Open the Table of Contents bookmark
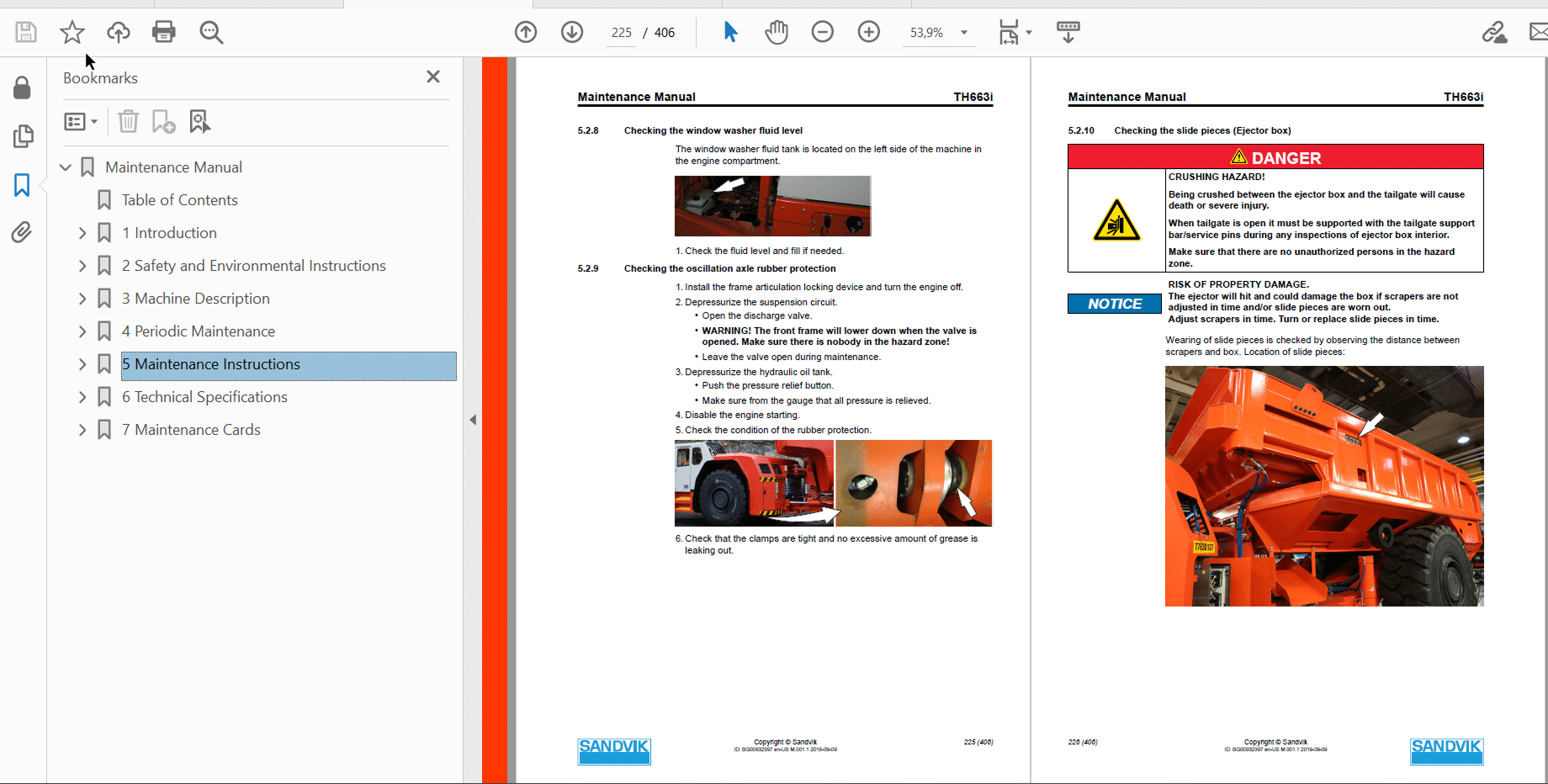1548x784 pixels. click(x=179, y=200)
